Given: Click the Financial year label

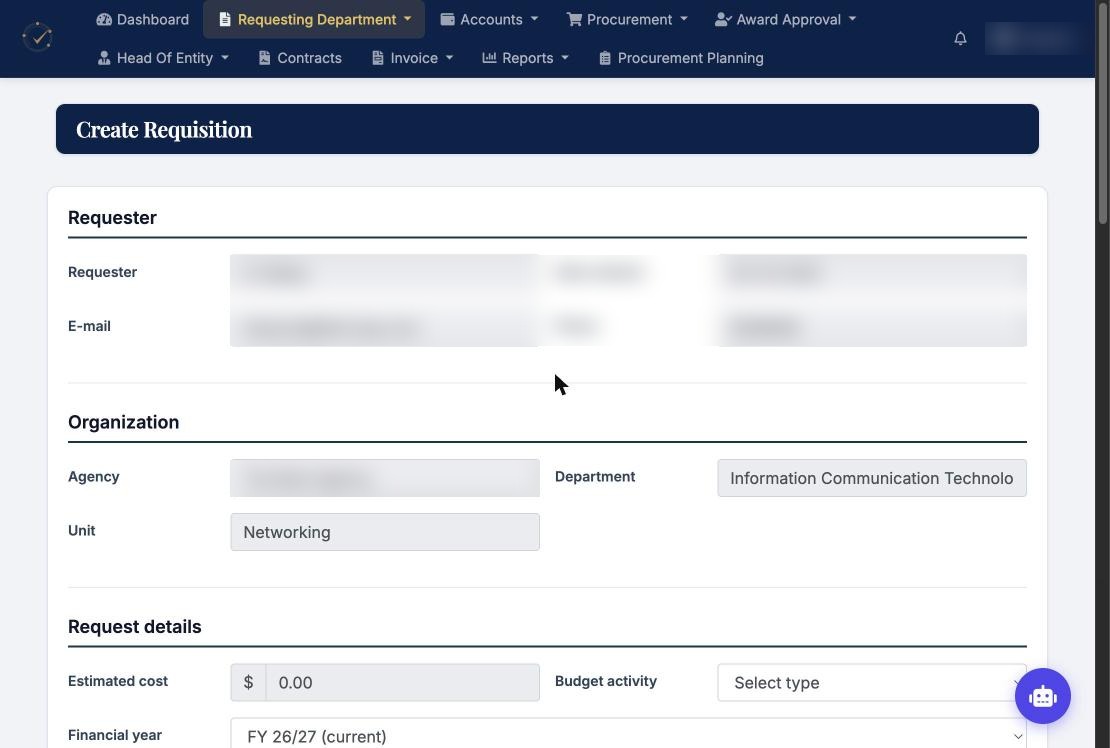Looking at the screenshot, I should (115, 735).
